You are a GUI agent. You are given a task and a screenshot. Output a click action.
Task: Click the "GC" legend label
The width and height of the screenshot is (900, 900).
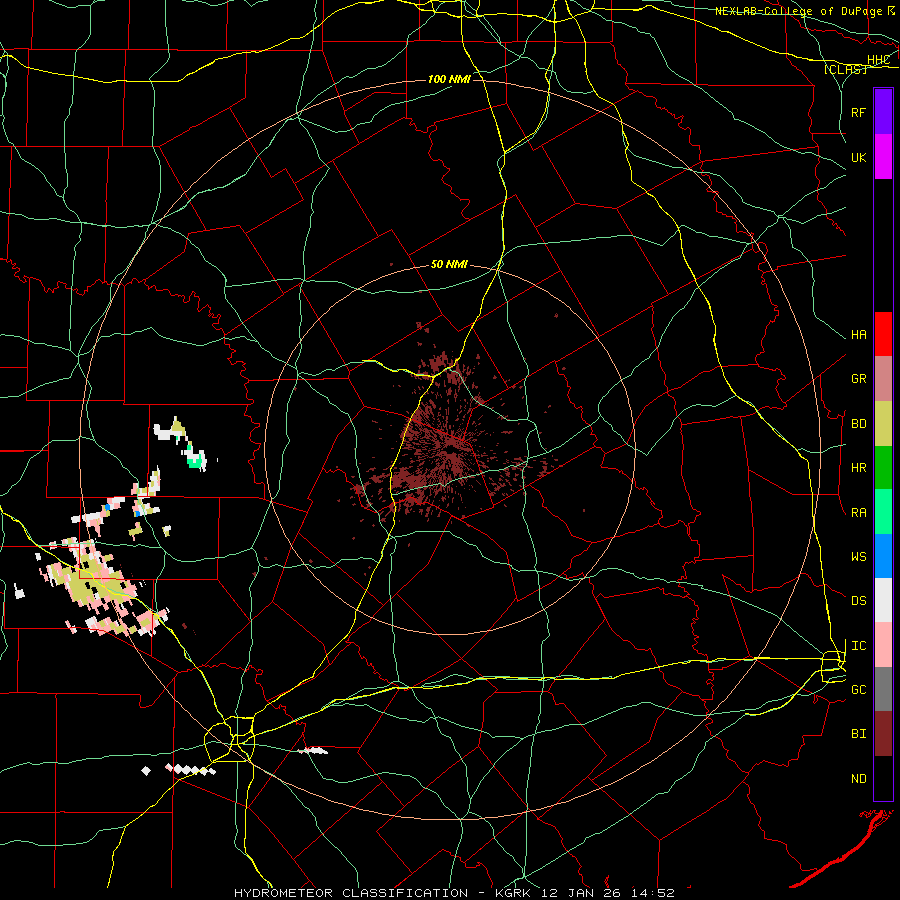point(858,690)
